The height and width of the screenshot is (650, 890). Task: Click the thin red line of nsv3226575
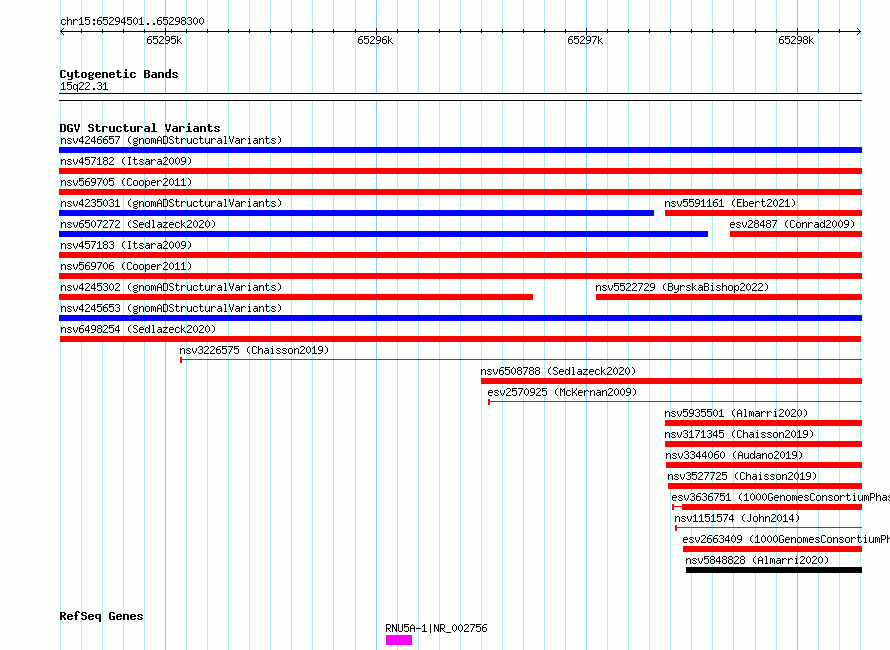tap(521, 360)
